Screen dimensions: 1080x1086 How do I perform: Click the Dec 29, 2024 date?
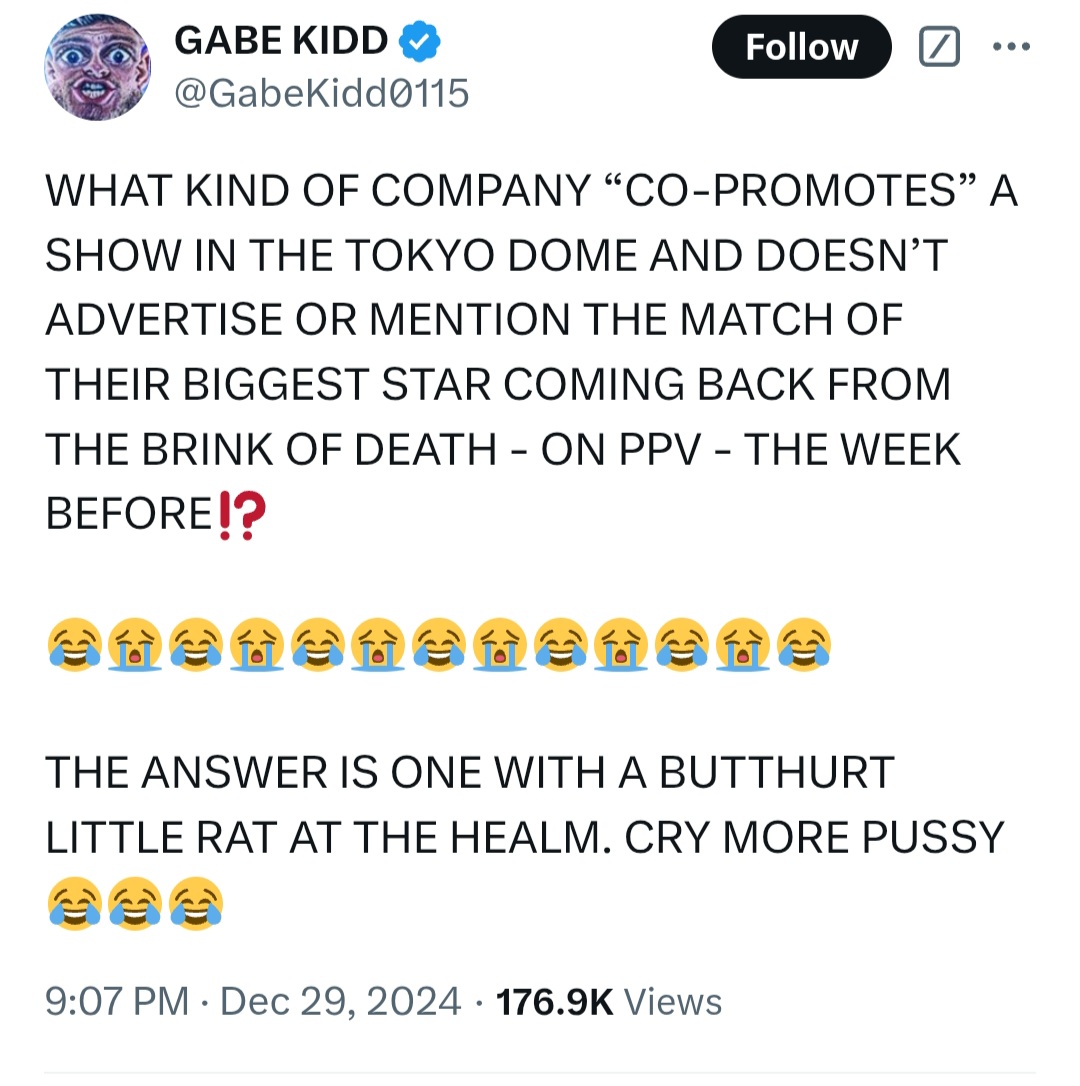pyautogui.click(x=340, y=1002)
